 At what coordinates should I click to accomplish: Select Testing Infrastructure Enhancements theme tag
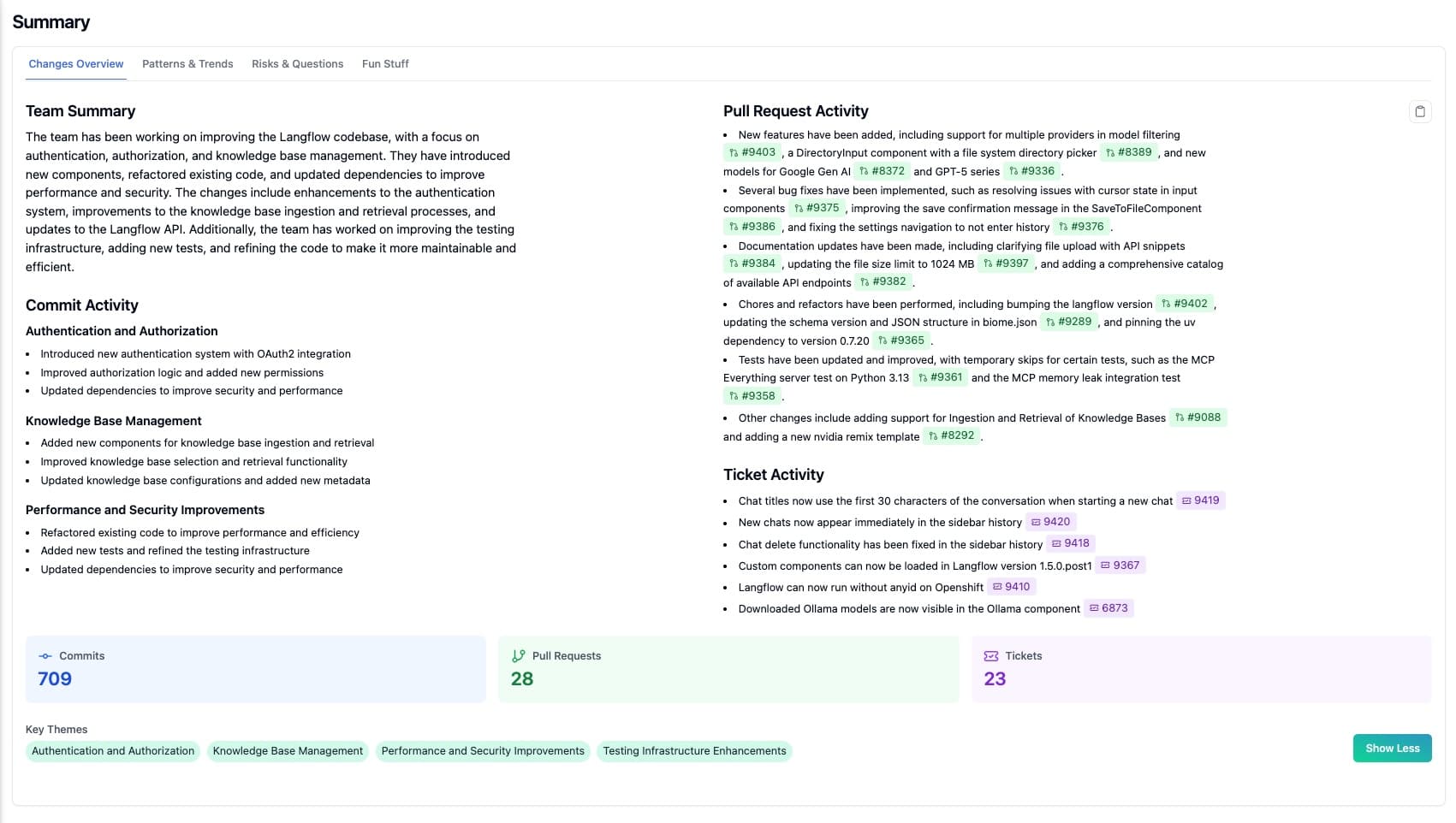point(694,751)
